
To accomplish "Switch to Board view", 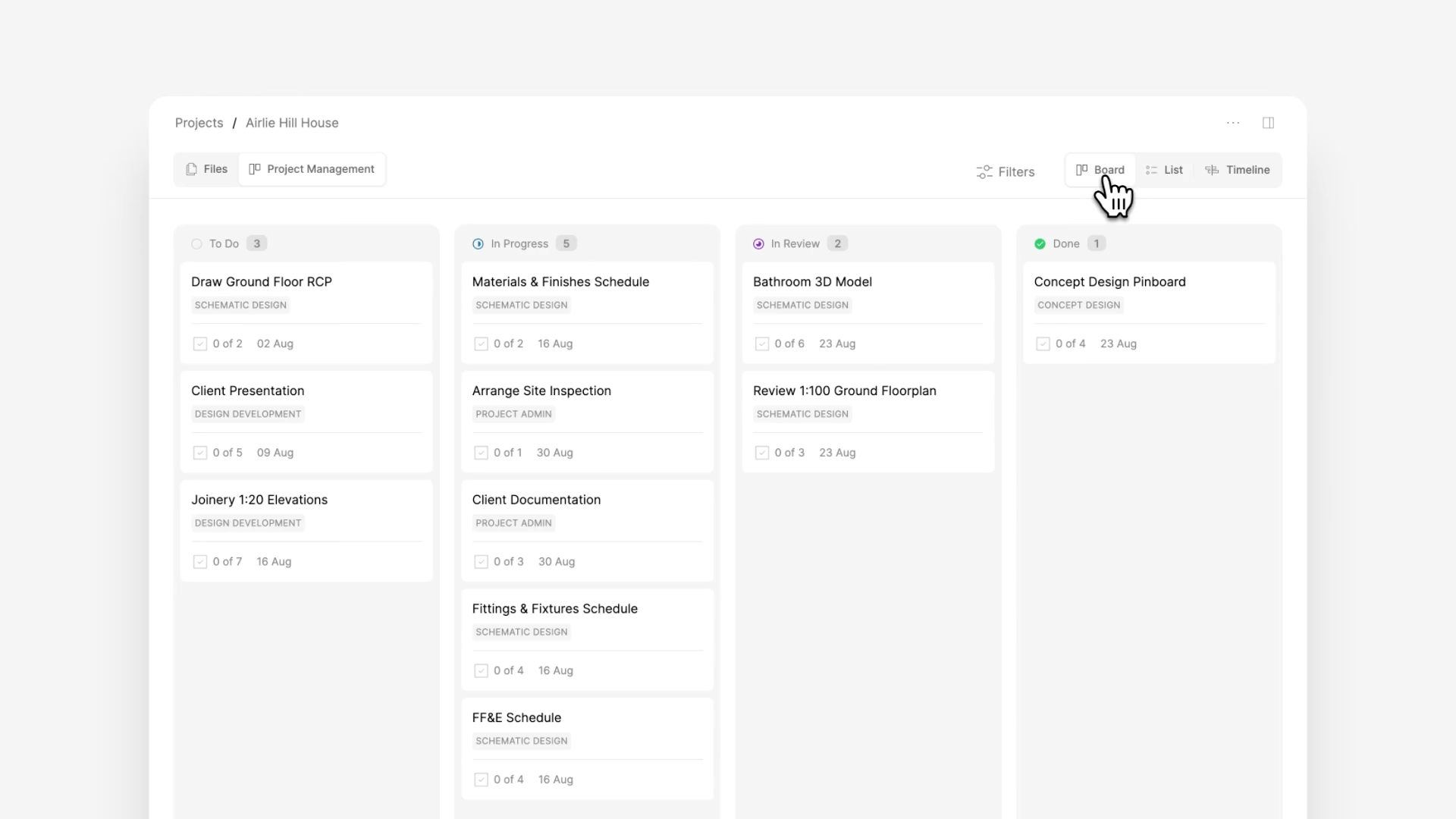I will click(x=1100, y=169).
